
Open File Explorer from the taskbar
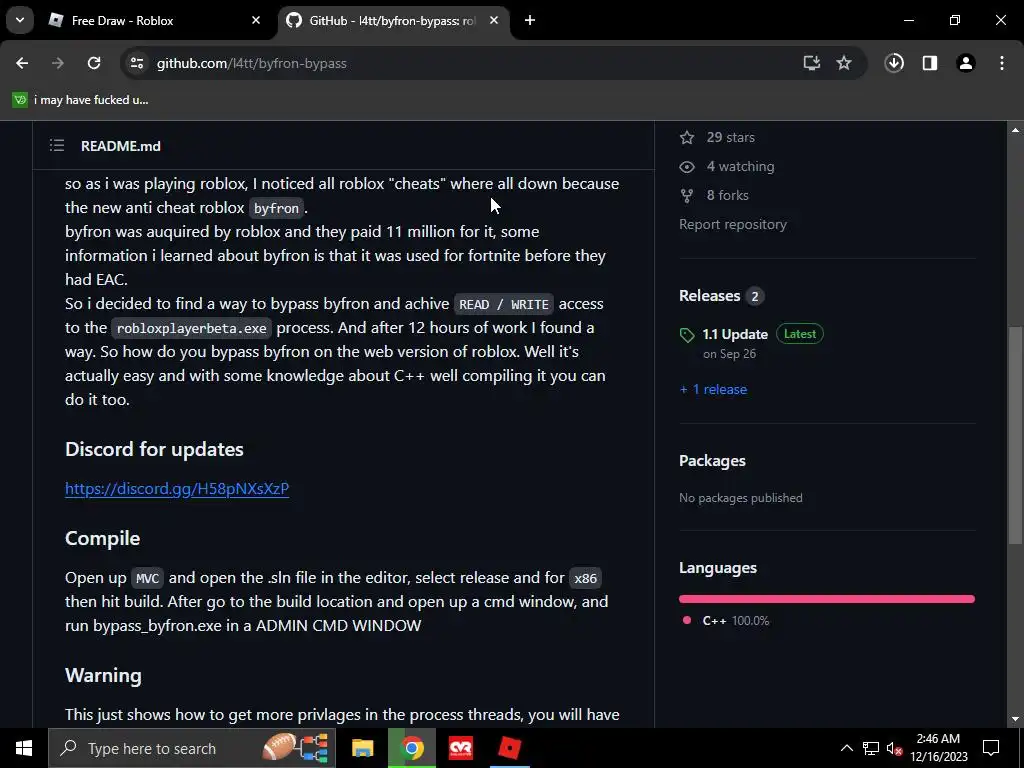tap(362, 748)
